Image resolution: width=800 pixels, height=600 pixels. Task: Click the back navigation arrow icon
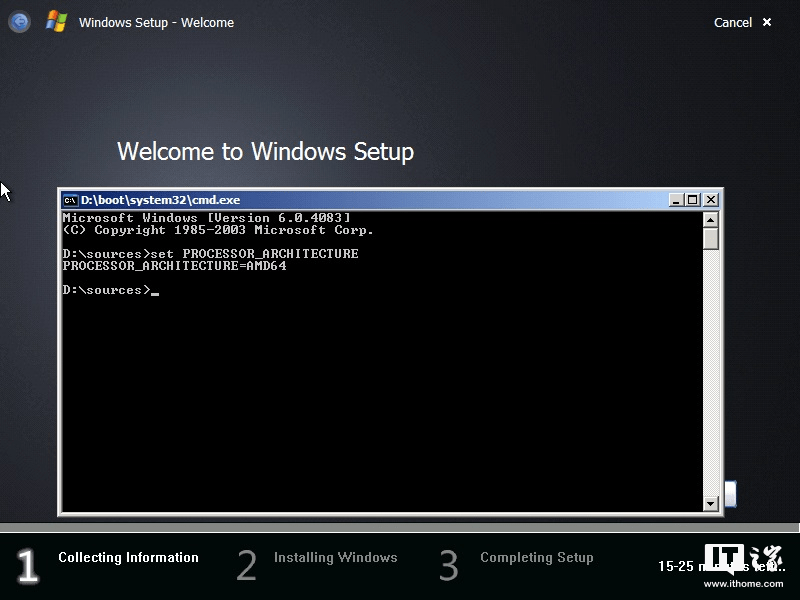pos(19,22)
